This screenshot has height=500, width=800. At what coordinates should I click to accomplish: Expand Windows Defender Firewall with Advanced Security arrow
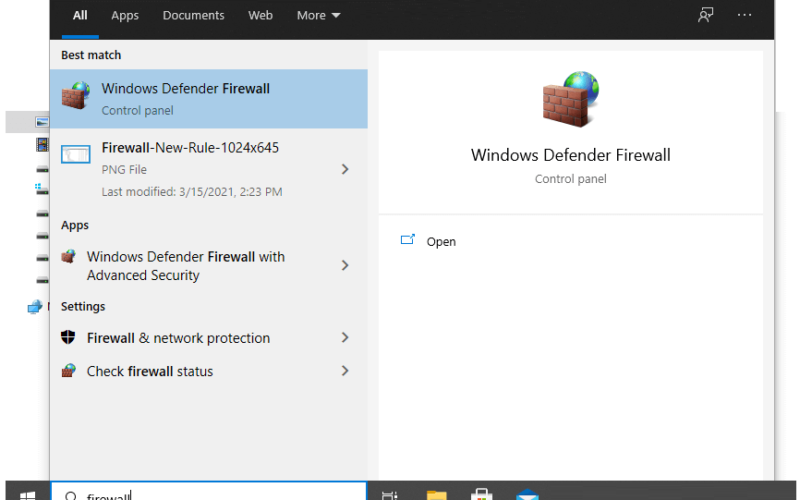pos(345,265)
